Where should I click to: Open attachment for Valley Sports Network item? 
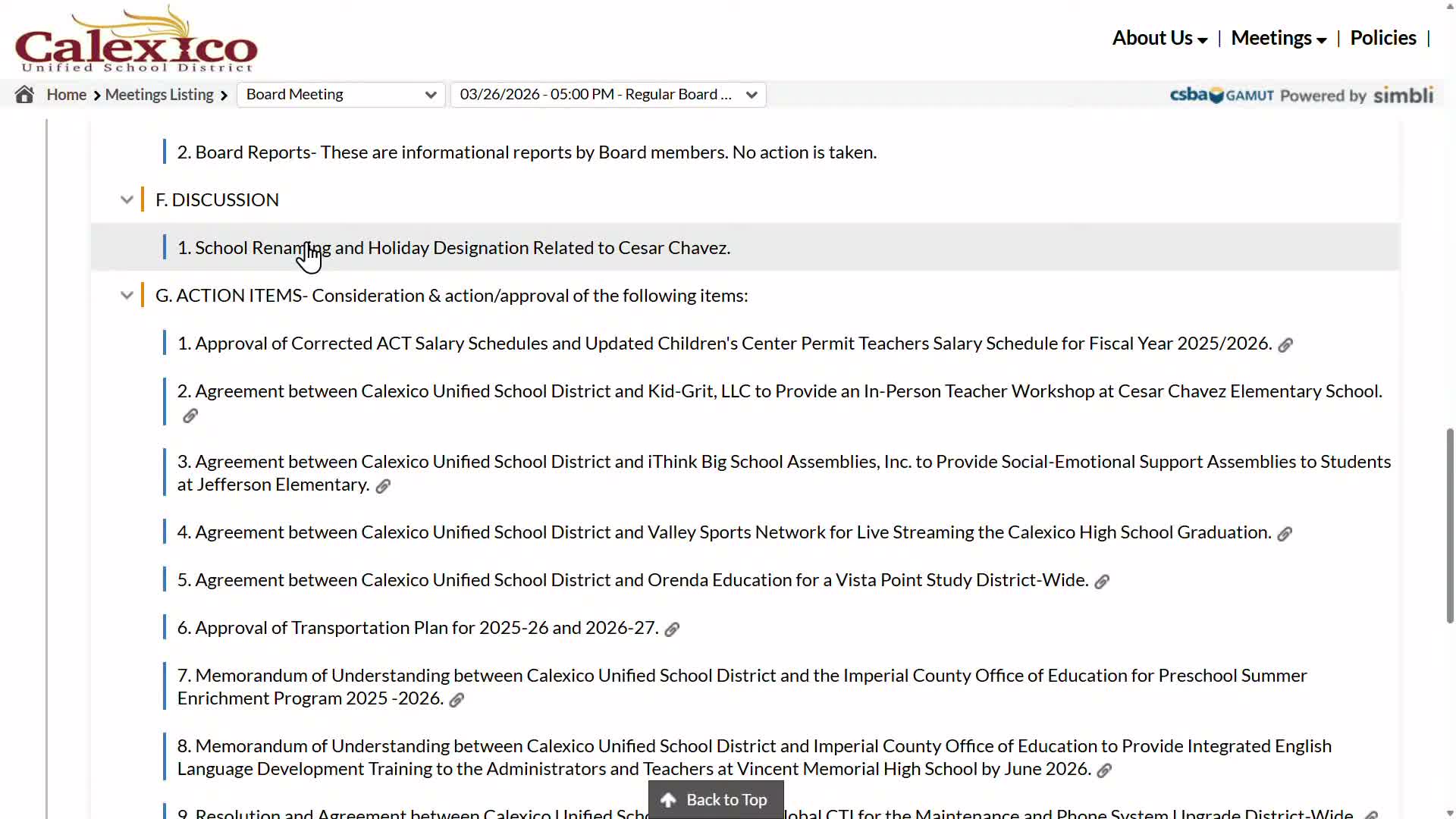pos(1285,534)
